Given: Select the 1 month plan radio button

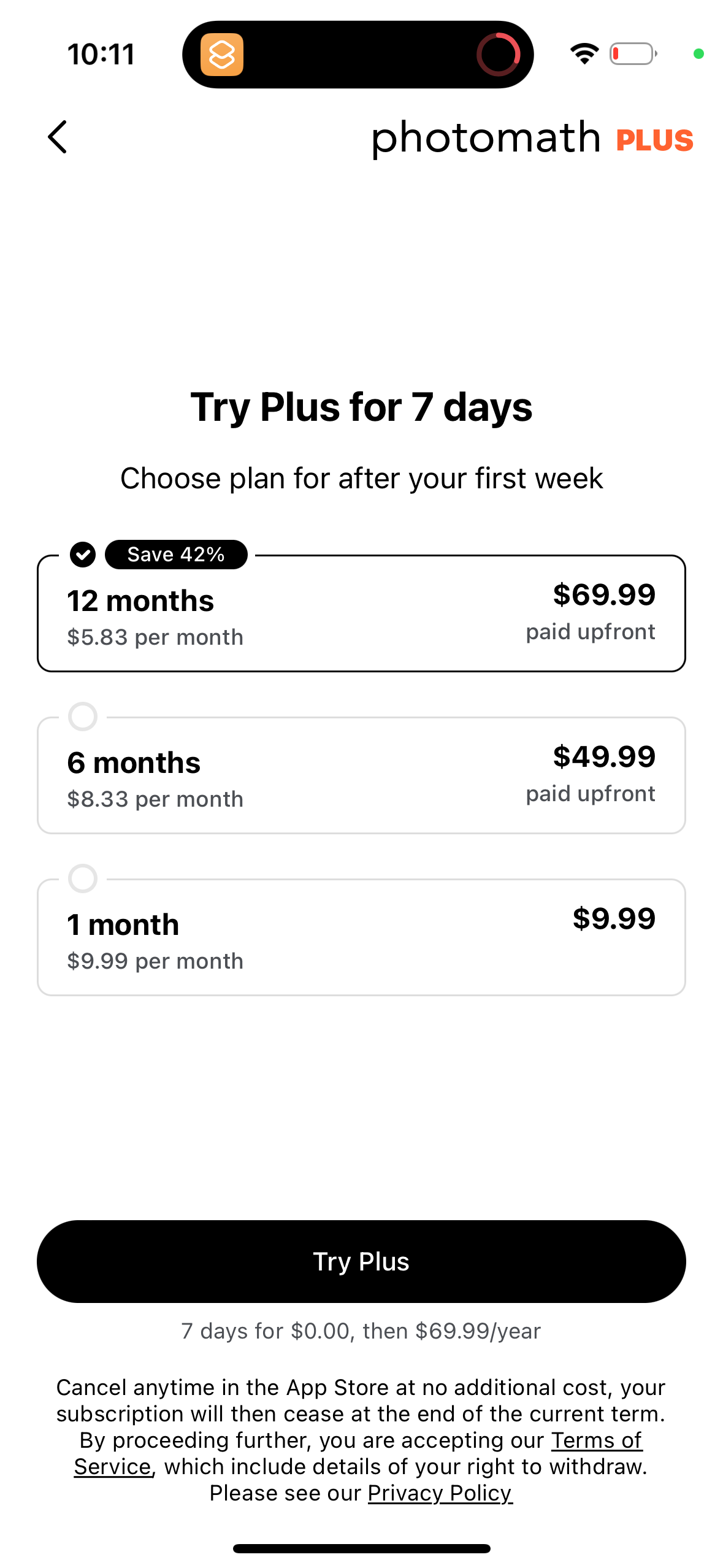Looking at the screenshot, I should click(x=83, y=878).
